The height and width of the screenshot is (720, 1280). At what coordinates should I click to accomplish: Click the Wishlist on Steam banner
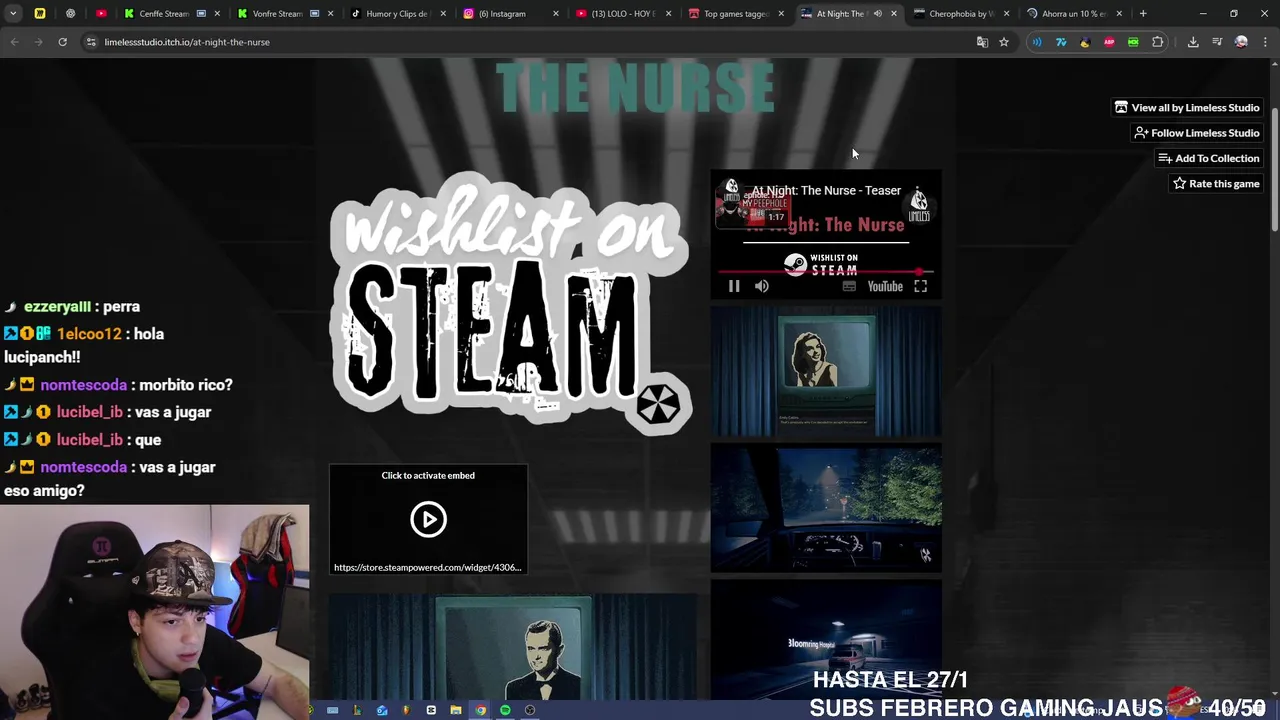[x=510, y=303]
